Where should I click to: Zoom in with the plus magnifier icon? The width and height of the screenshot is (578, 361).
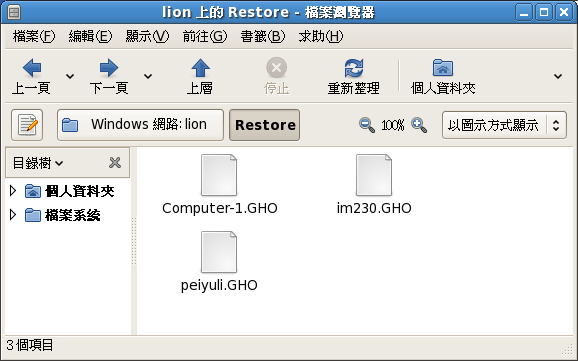click(x=419, y=125)
